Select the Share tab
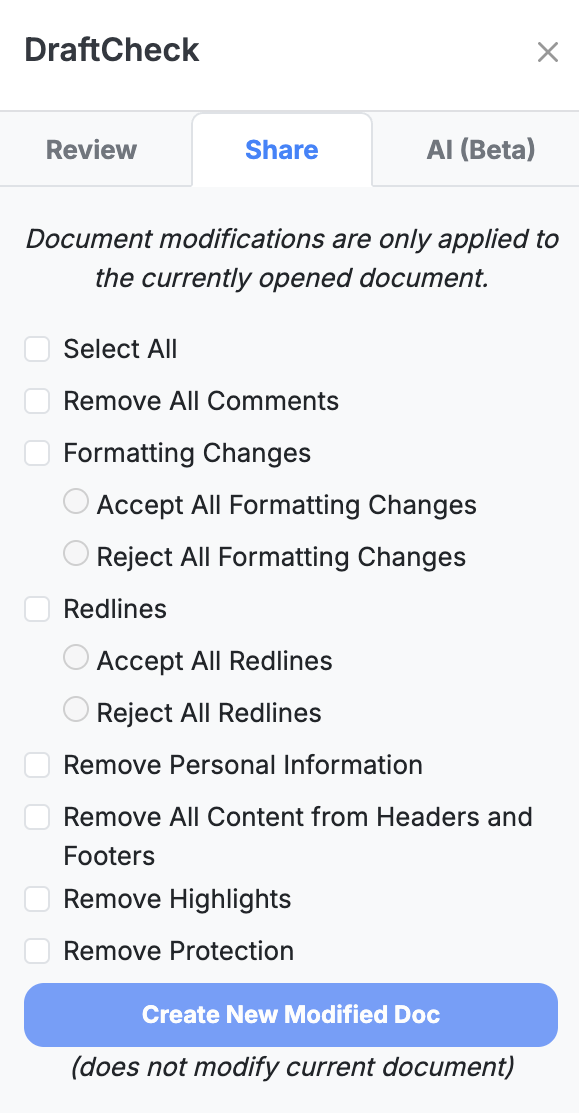 281,149
